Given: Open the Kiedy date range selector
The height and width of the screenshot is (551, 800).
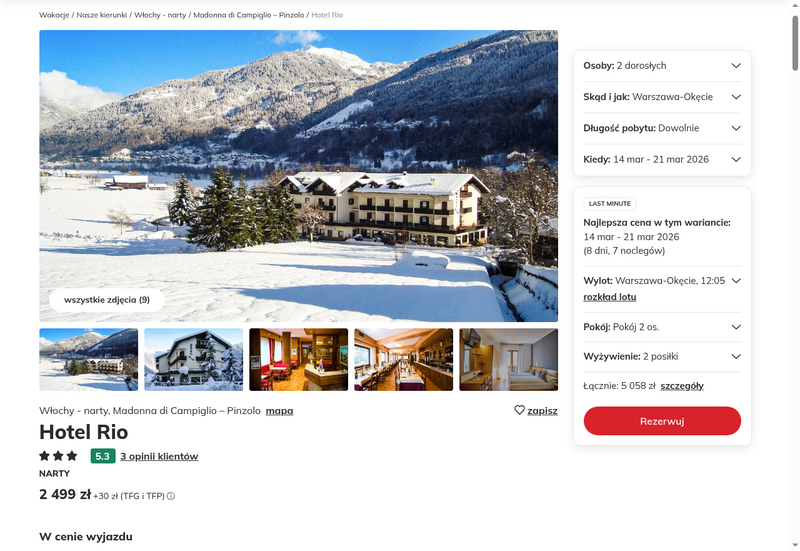Looking at the screenshot, I should point(662,159).
